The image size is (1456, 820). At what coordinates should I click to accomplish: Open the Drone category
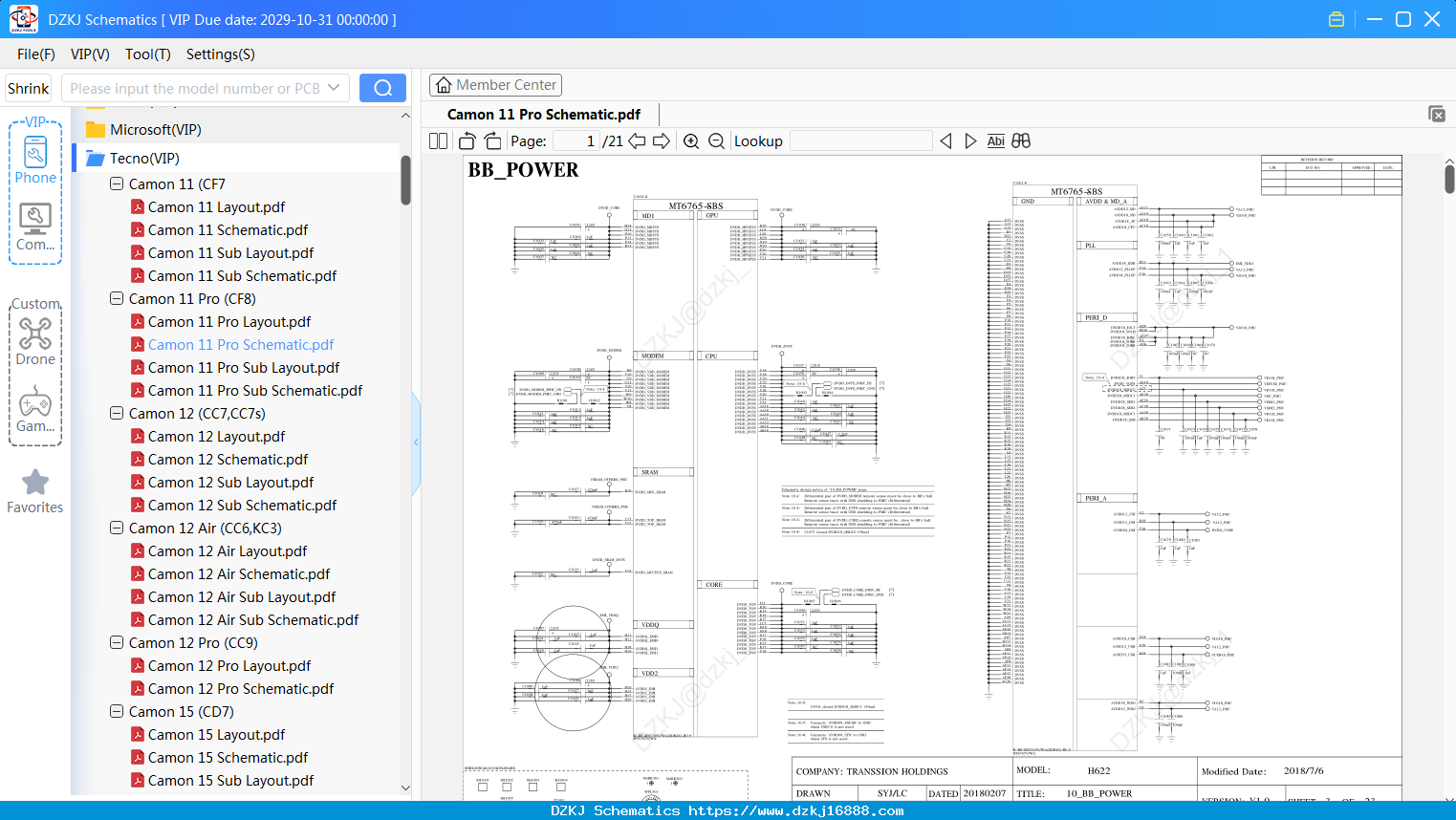35,341
